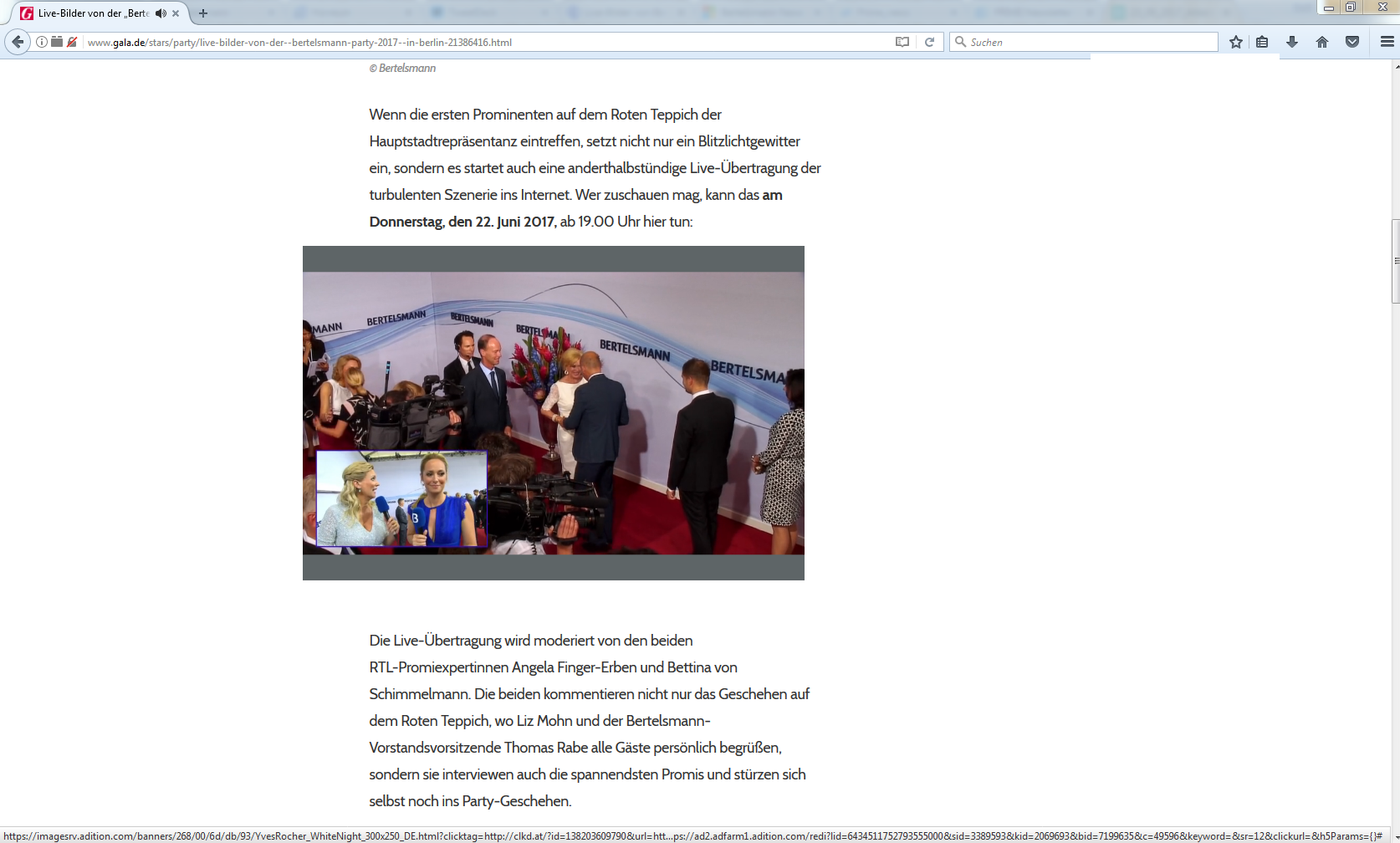1400x843 pixels.
Task: Open the site information icon
Action: 42,42
